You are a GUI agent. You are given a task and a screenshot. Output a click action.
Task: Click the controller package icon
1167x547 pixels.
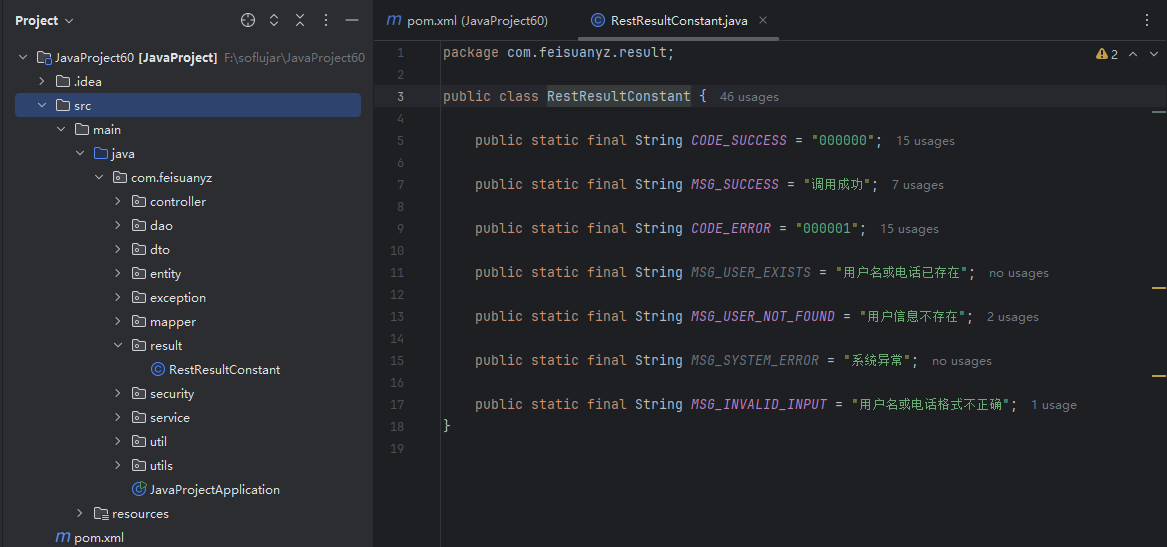tap(139, 202)
